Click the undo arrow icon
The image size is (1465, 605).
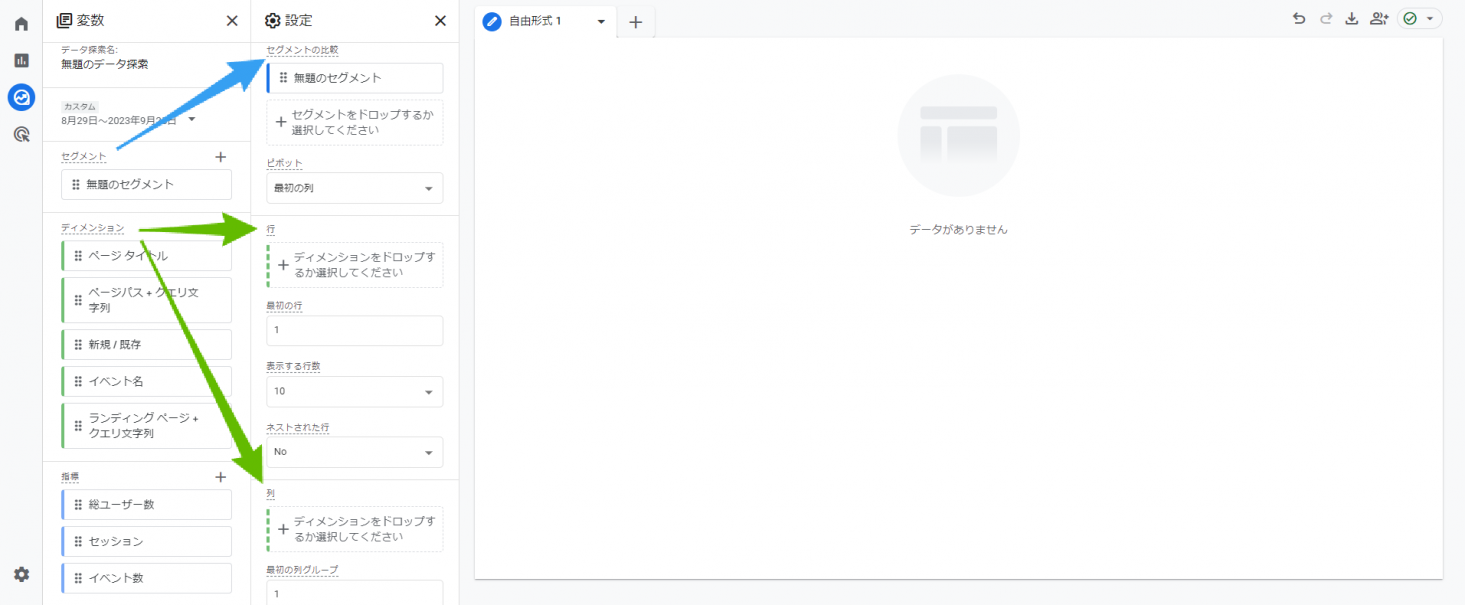coord(1299,19)
